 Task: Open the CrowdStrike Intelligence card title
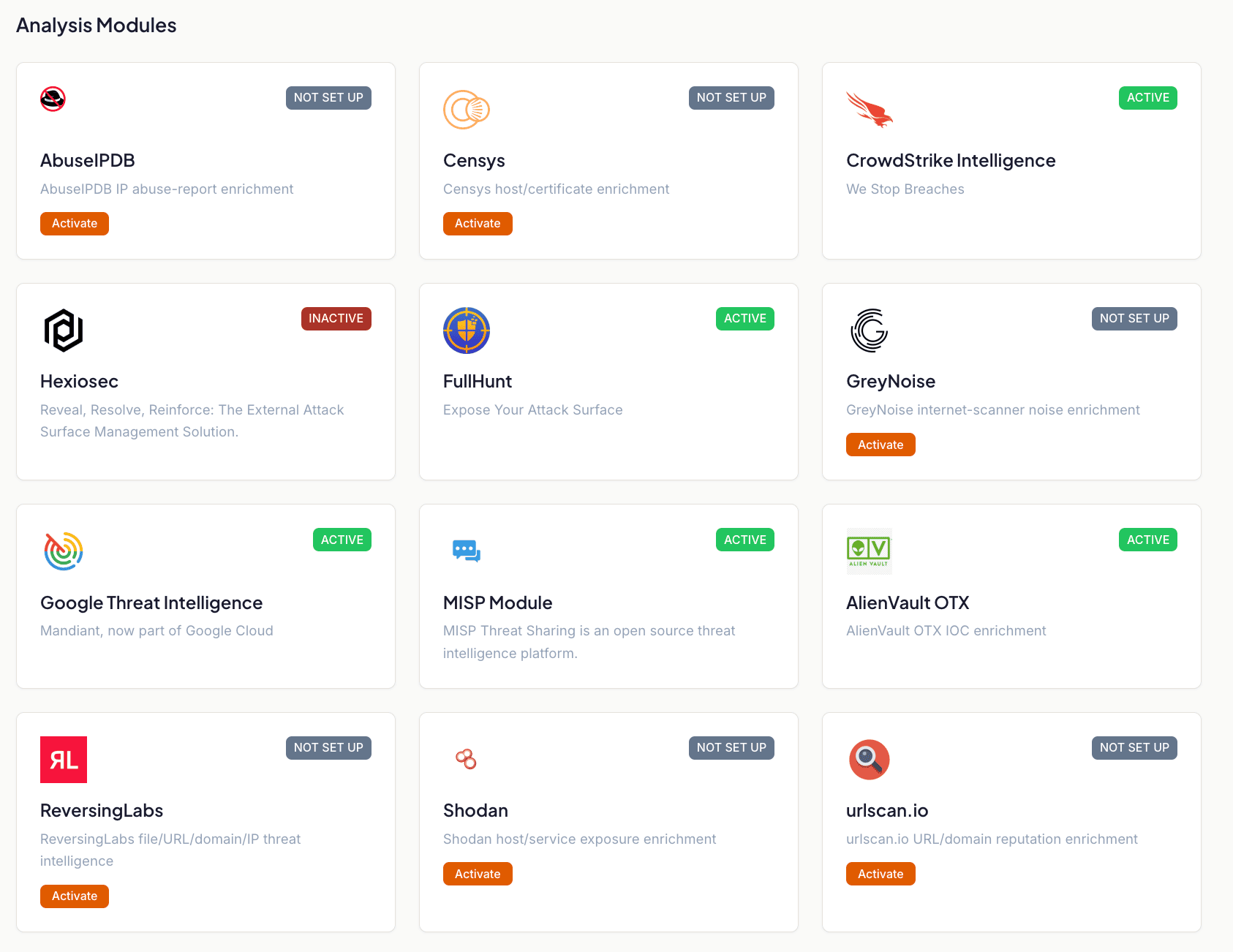pyautogui.click(x=951, y=161)
